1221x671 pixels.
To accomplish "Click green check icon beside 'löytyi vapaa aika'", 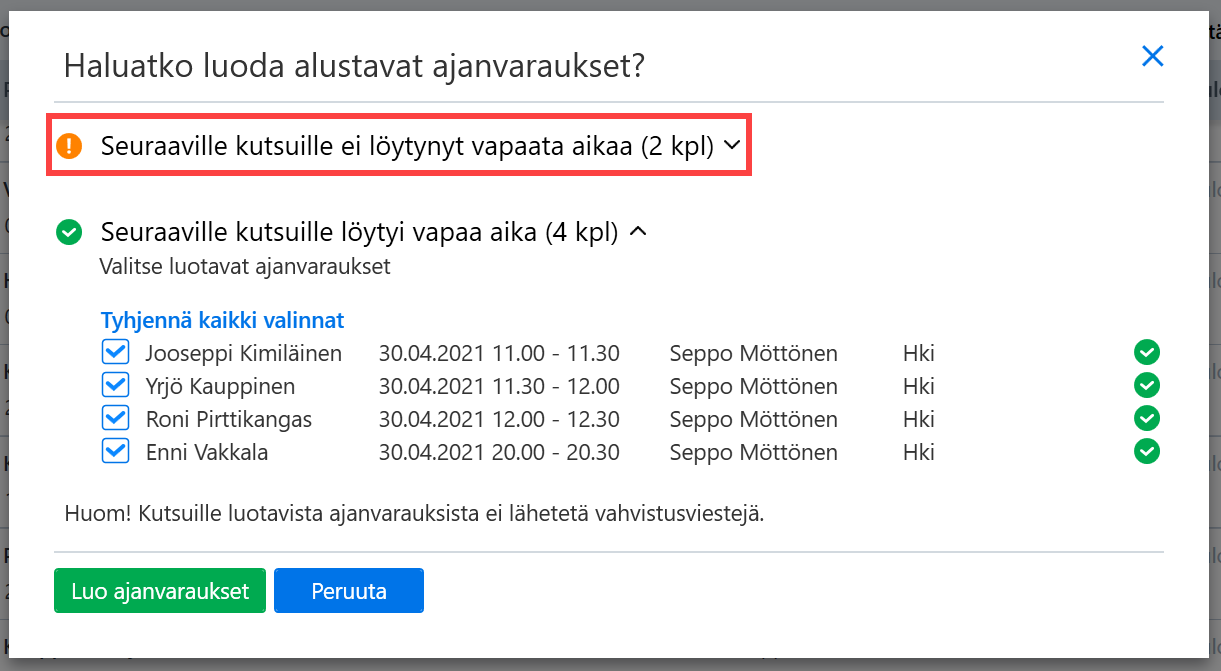I will 69,233.
